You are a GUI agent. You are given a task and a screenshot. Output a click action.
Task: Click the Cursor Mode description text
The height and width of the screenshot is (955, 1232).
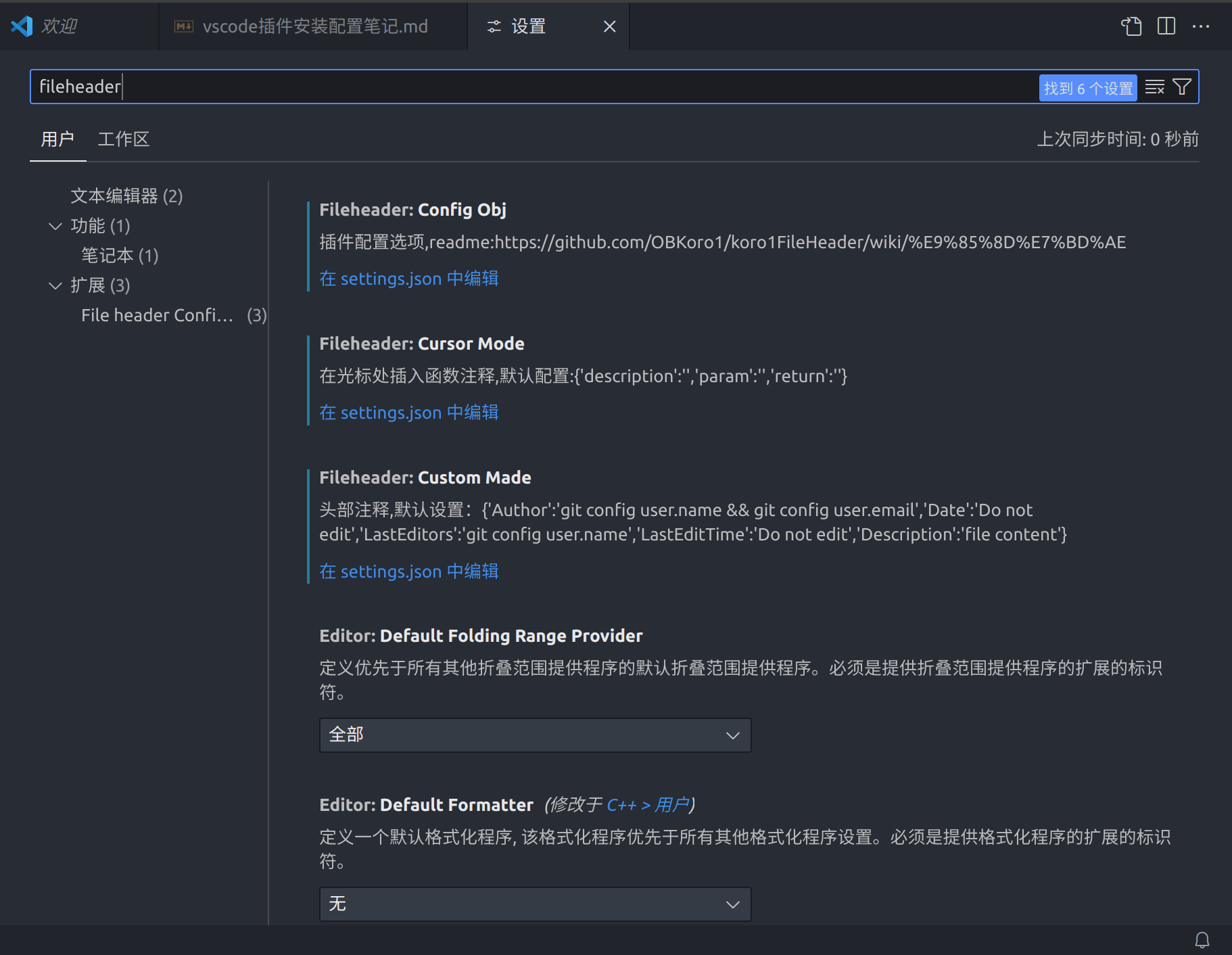tap(583, 376)
